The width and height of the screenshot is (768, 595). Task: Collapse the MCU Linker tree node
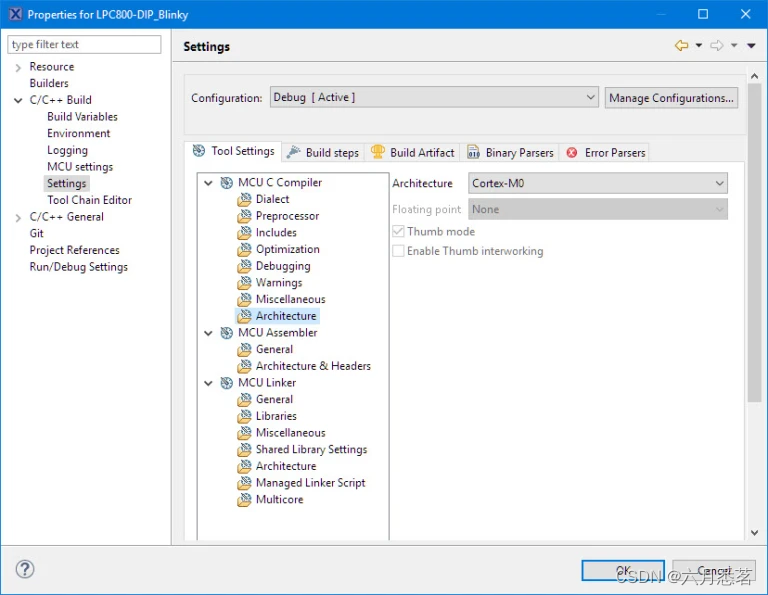point(209,383)
